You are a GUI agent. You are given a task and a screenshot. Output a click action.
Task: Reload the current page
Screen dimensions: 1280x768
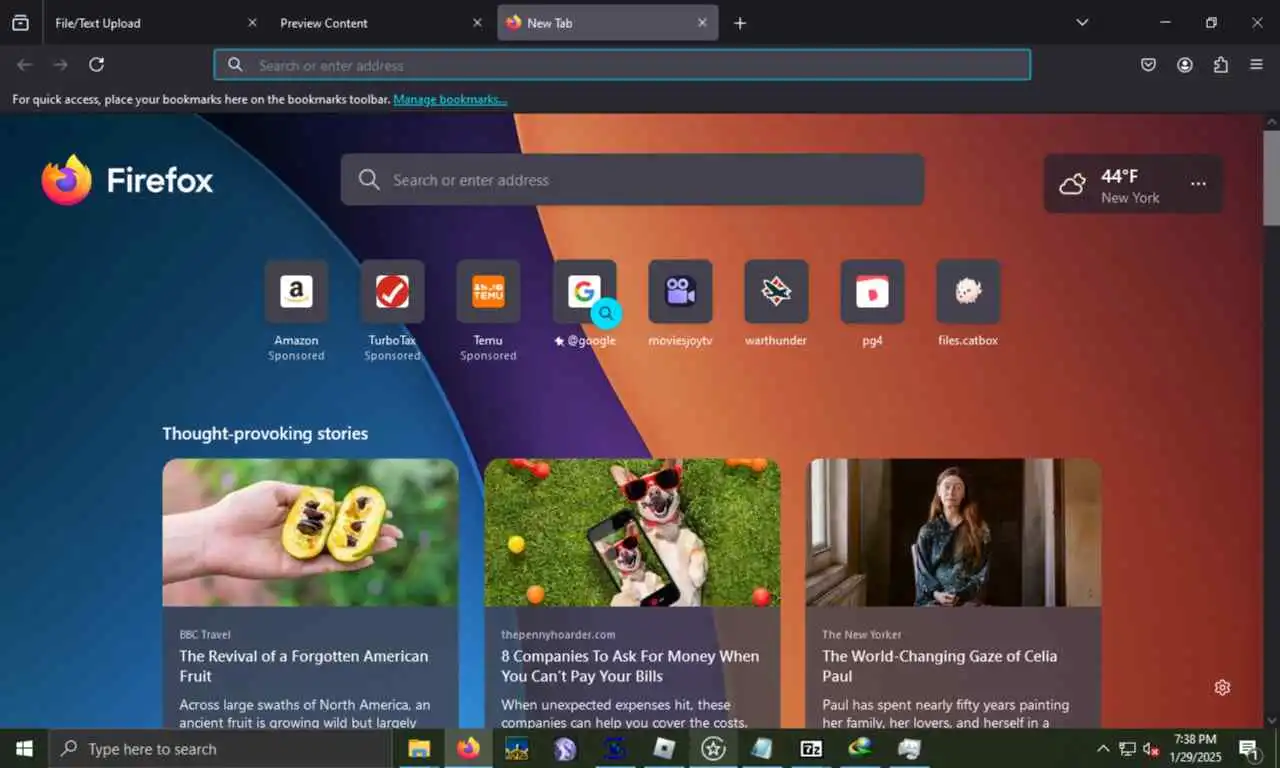tap(96, 65)
